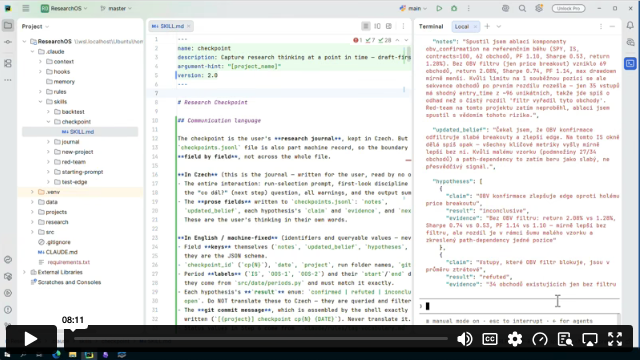Hide the Terminal tool window
This screenshot has width=640, height=360.
[612, 27]
